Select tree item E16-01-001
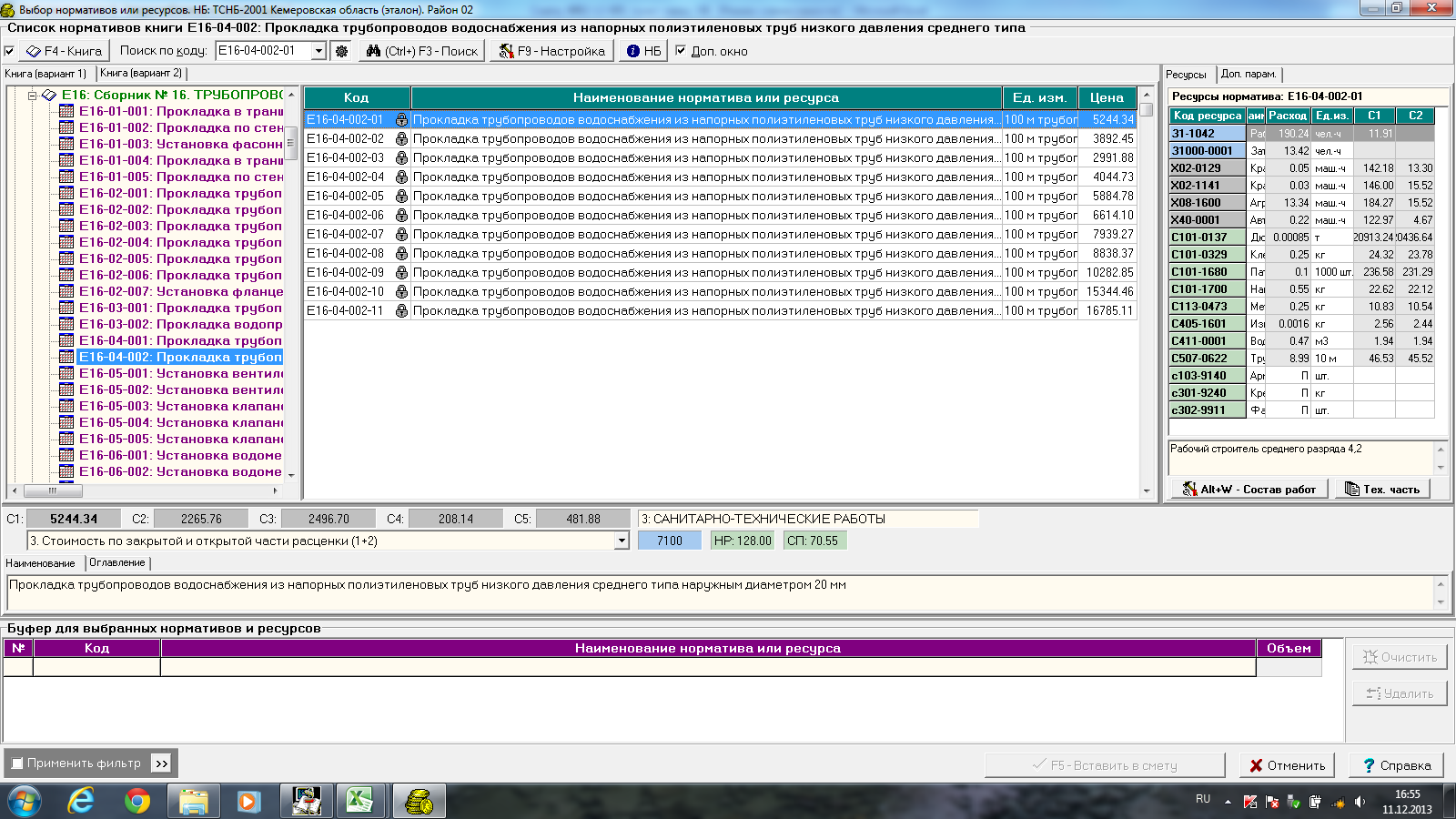 [x=181, y=111]
